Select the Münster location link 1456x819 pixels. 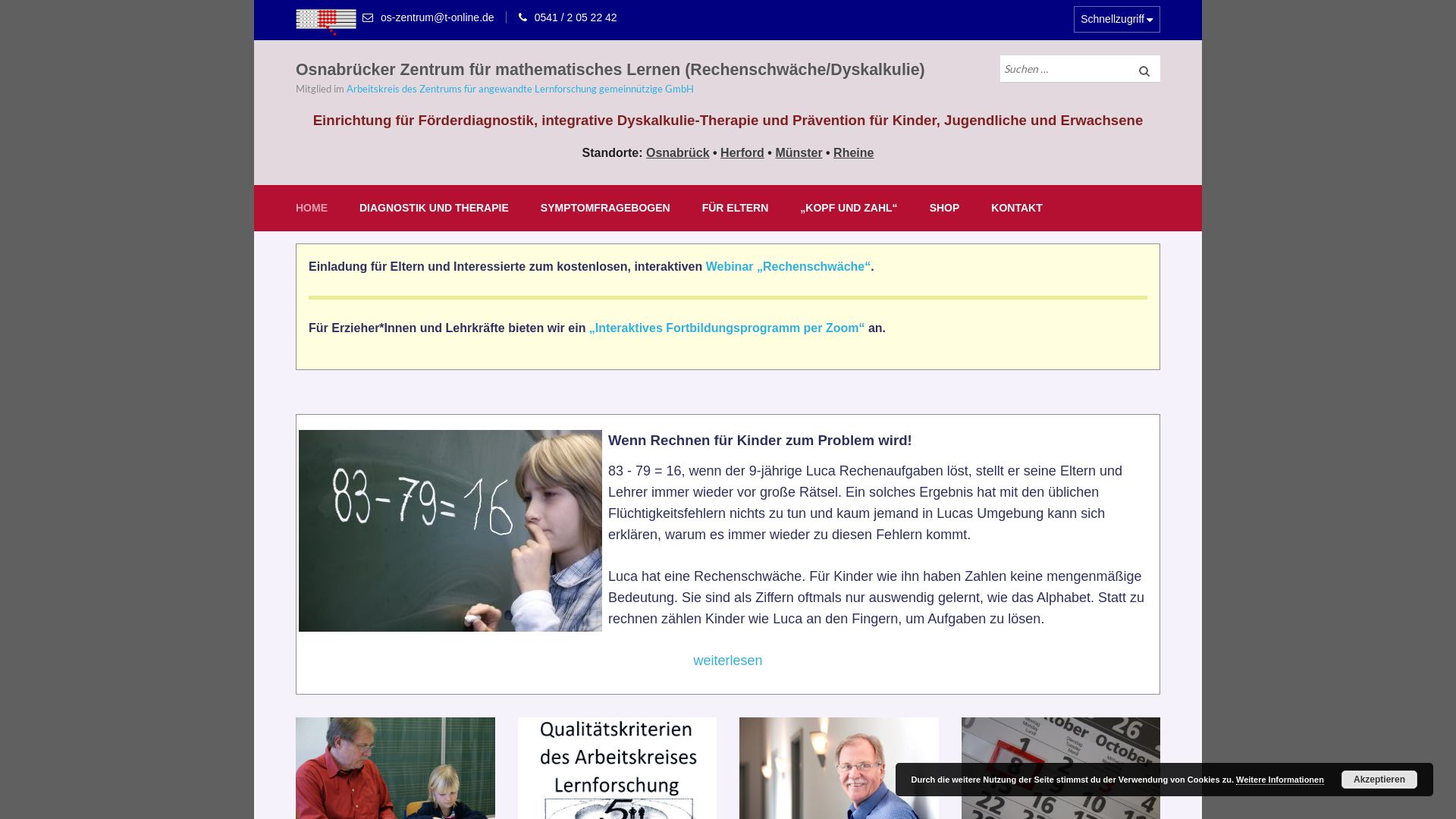point(799,153)
